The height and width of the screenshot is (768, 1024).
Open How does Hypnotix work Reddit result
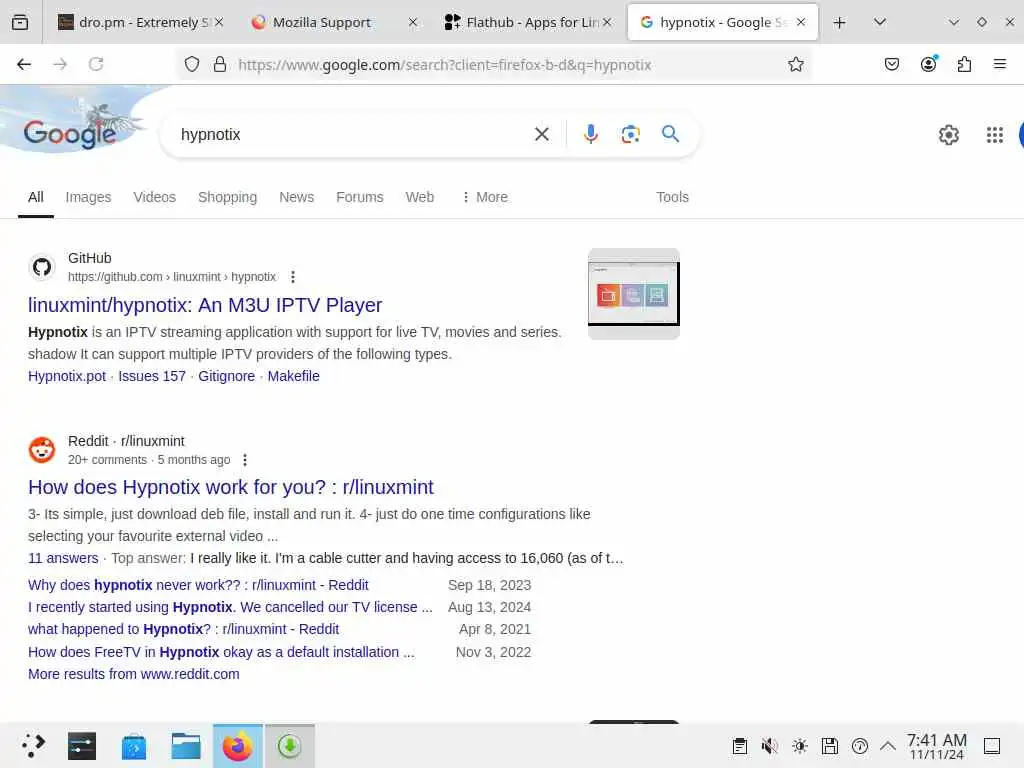point(231,487)
